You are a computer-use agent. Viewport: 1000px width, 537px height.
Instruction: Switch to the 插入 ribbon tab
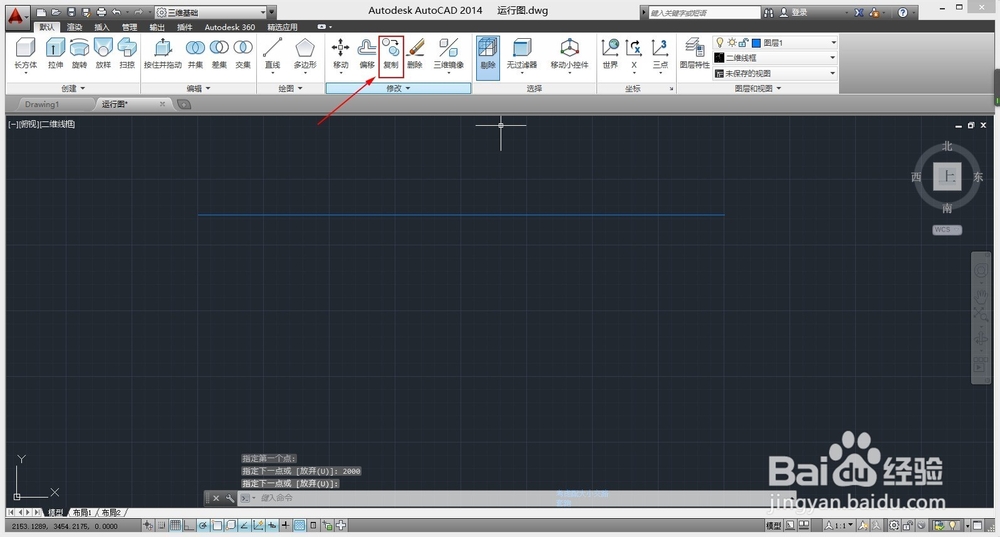pos(101,27)
